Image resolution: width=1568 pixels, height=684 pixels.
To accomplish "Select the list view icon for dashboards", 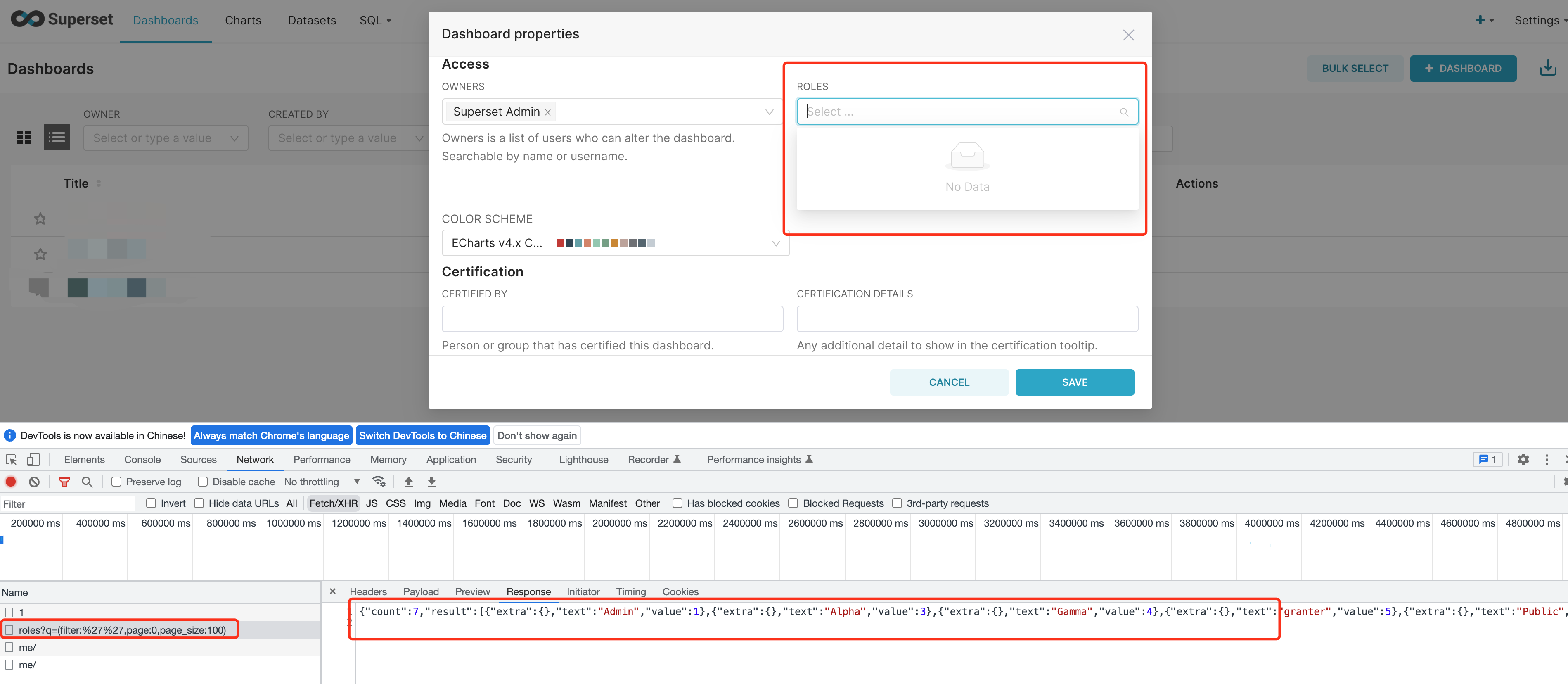I will pyautogui.click(x=57, y=137).
